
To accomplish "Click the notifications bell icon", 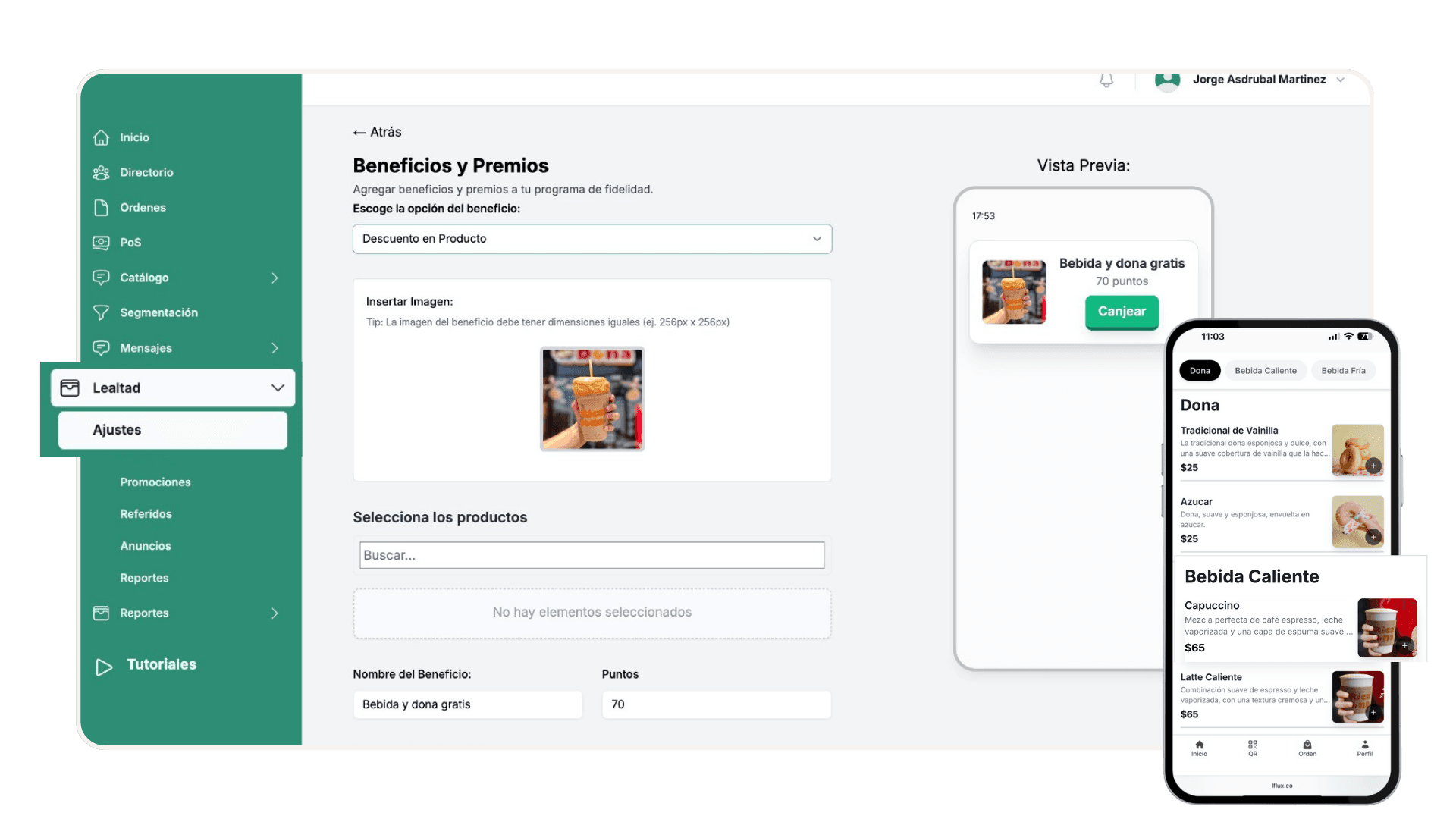I will click(1106, 80).
